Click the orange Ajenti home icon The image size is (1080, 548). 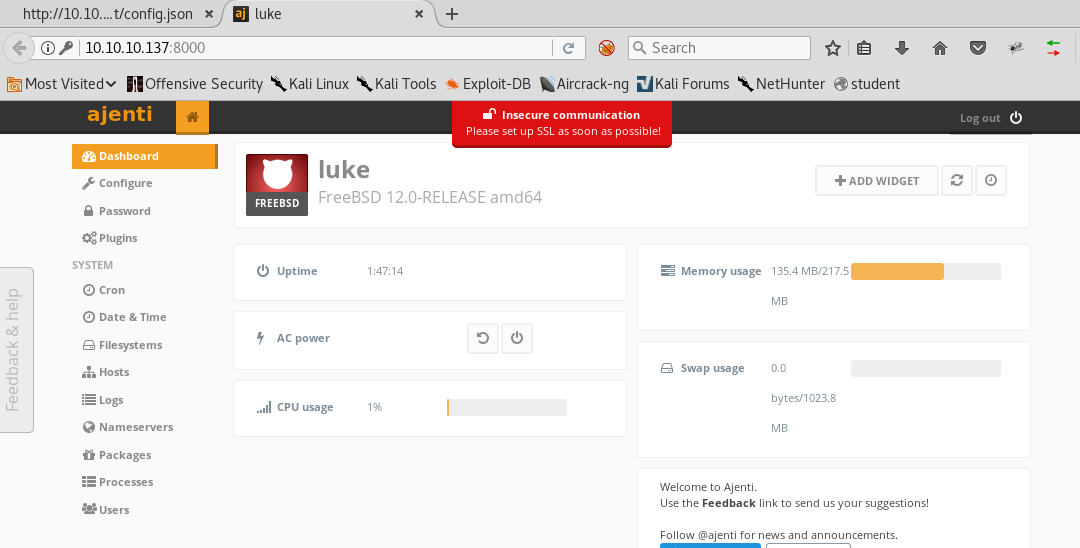192,117
